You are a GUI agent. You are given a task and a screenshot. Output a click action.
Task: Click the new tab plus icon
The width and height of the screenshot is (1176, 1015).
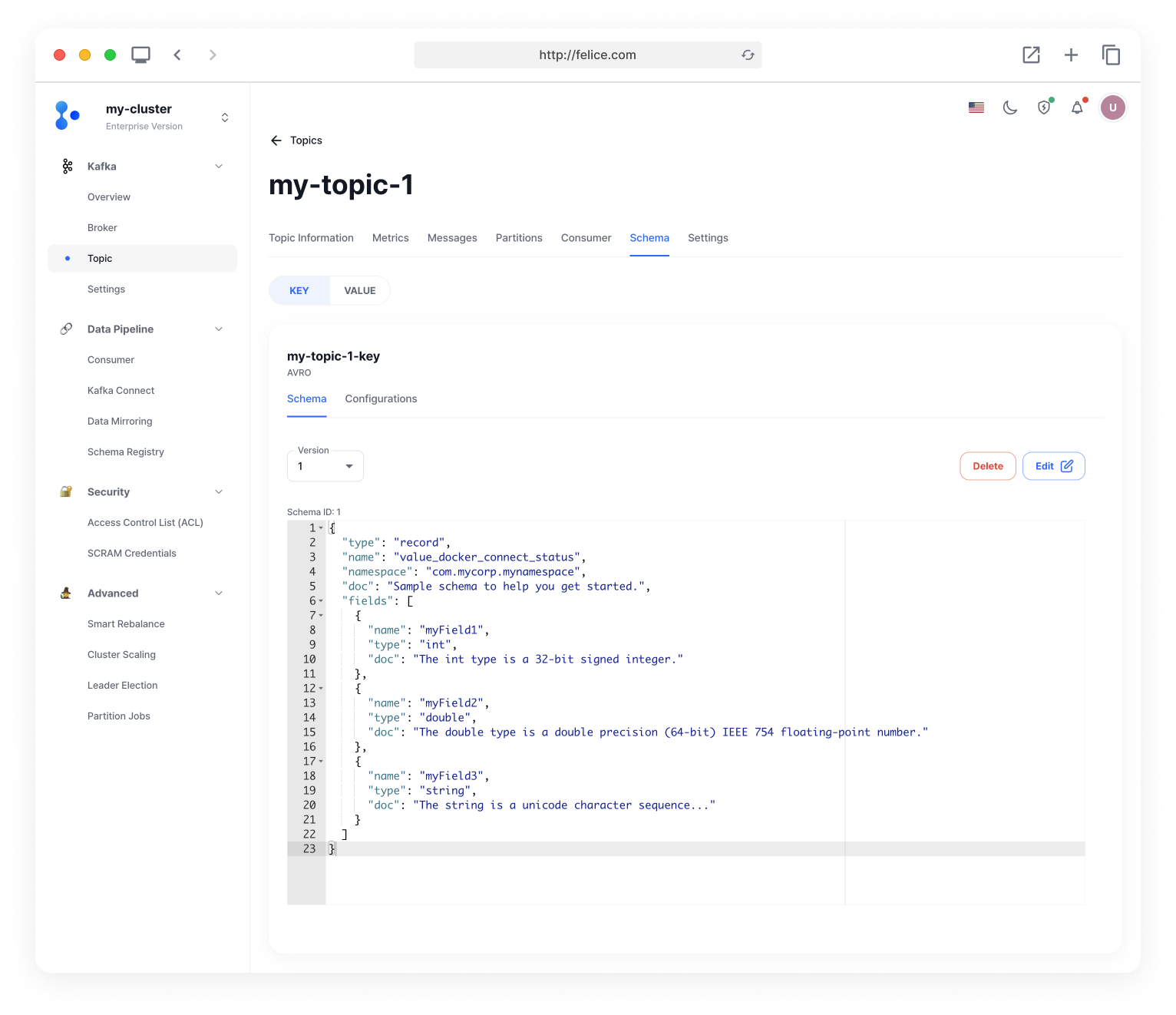click(x=1072, y=55)
